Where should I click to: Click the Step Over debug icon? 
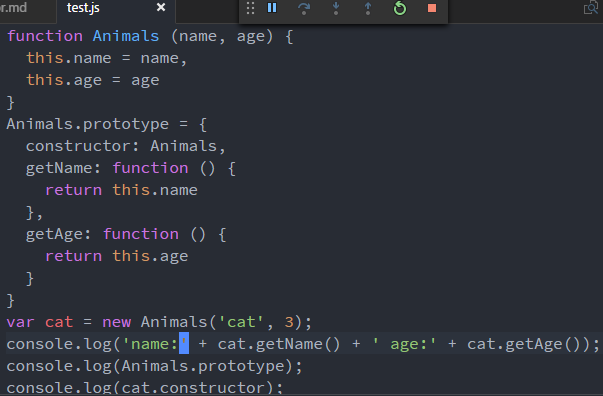(304, 8)
